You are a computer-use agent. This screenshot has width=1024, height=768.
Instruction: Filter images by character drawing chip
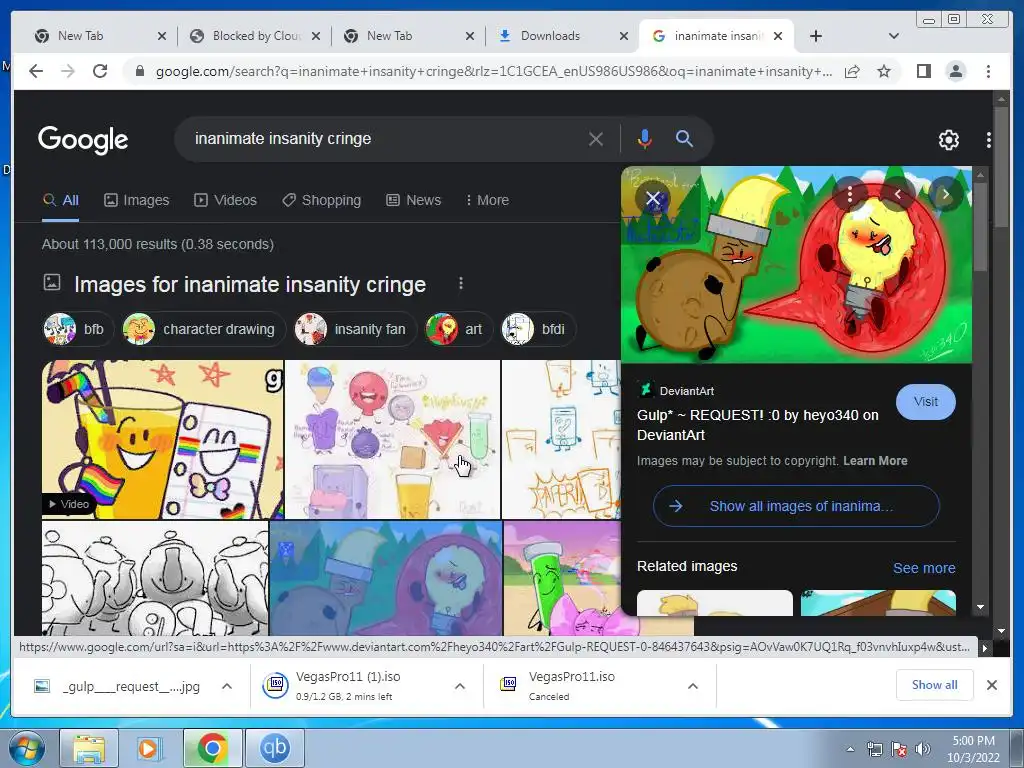[x=202, y=329]
